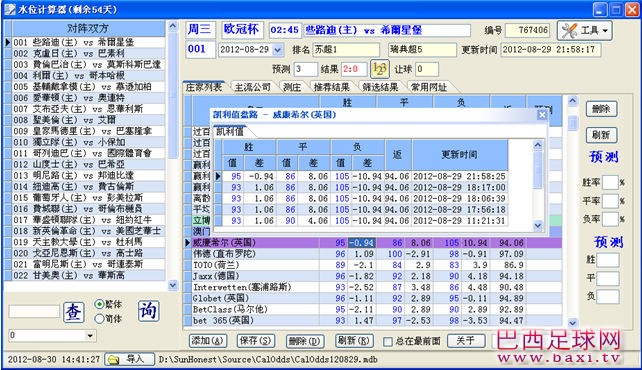
Task: Click the 让球 input field
Action: (427, 69)
